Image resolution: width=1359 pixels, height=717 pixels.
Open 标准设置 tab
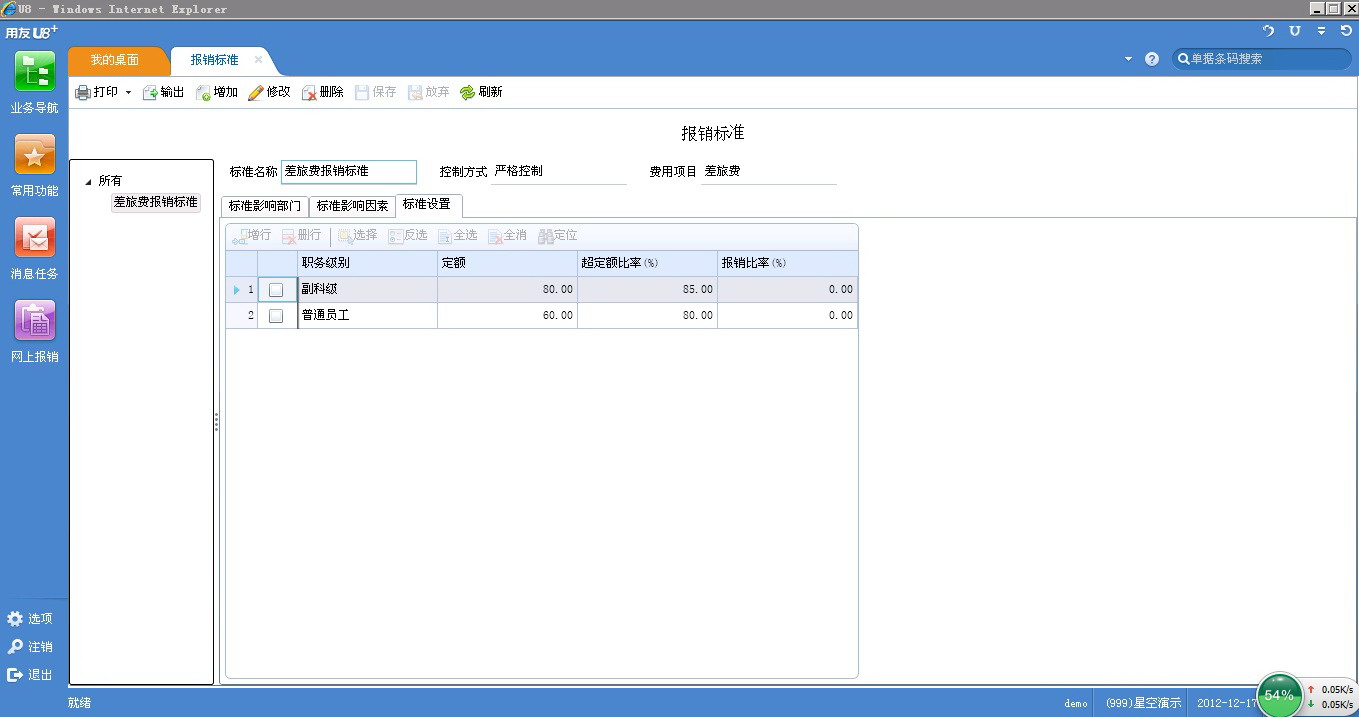427,205
